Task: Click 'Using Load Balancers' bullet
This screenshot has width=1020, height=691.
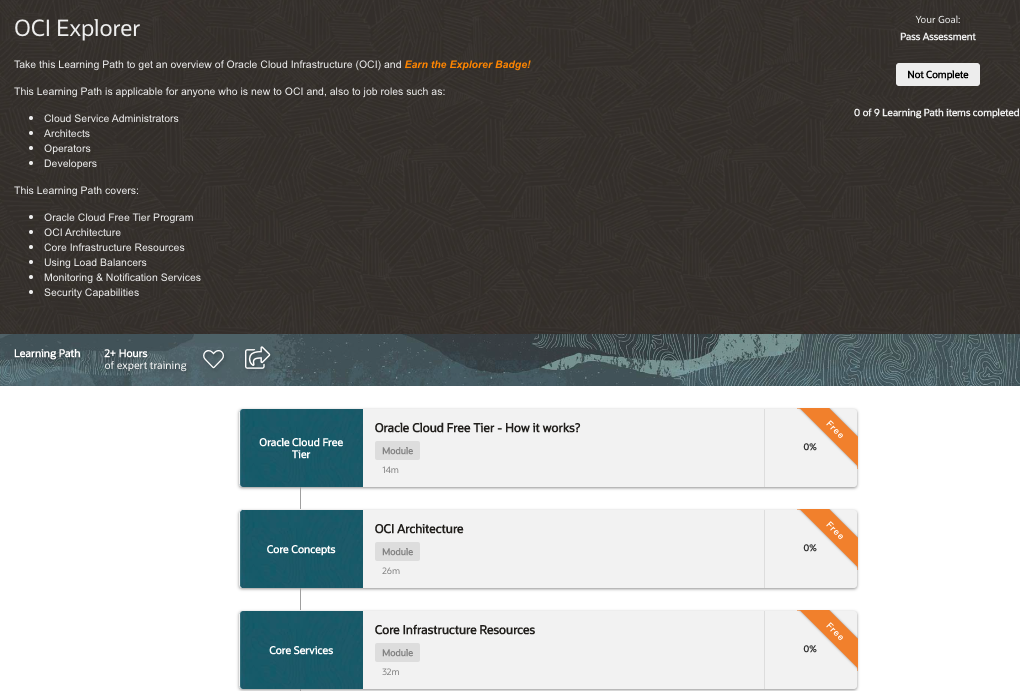Action: tap(95, 262)
